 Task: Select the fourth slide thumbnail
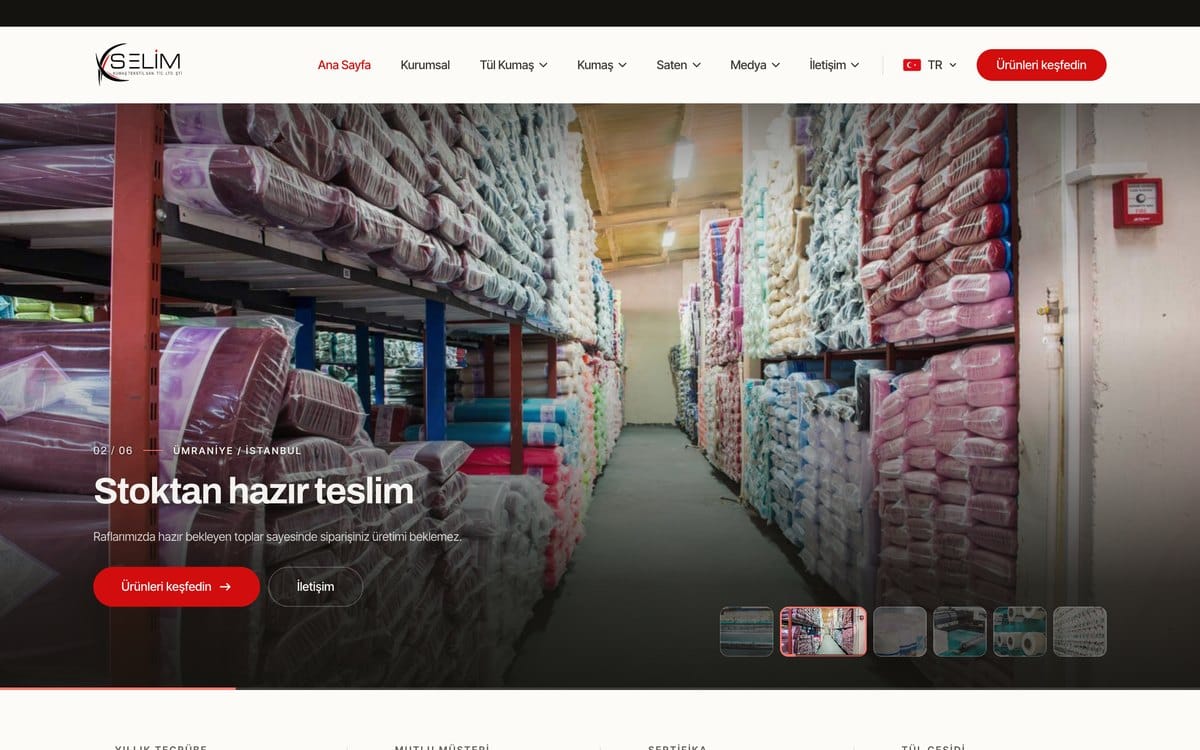point(960,632)
